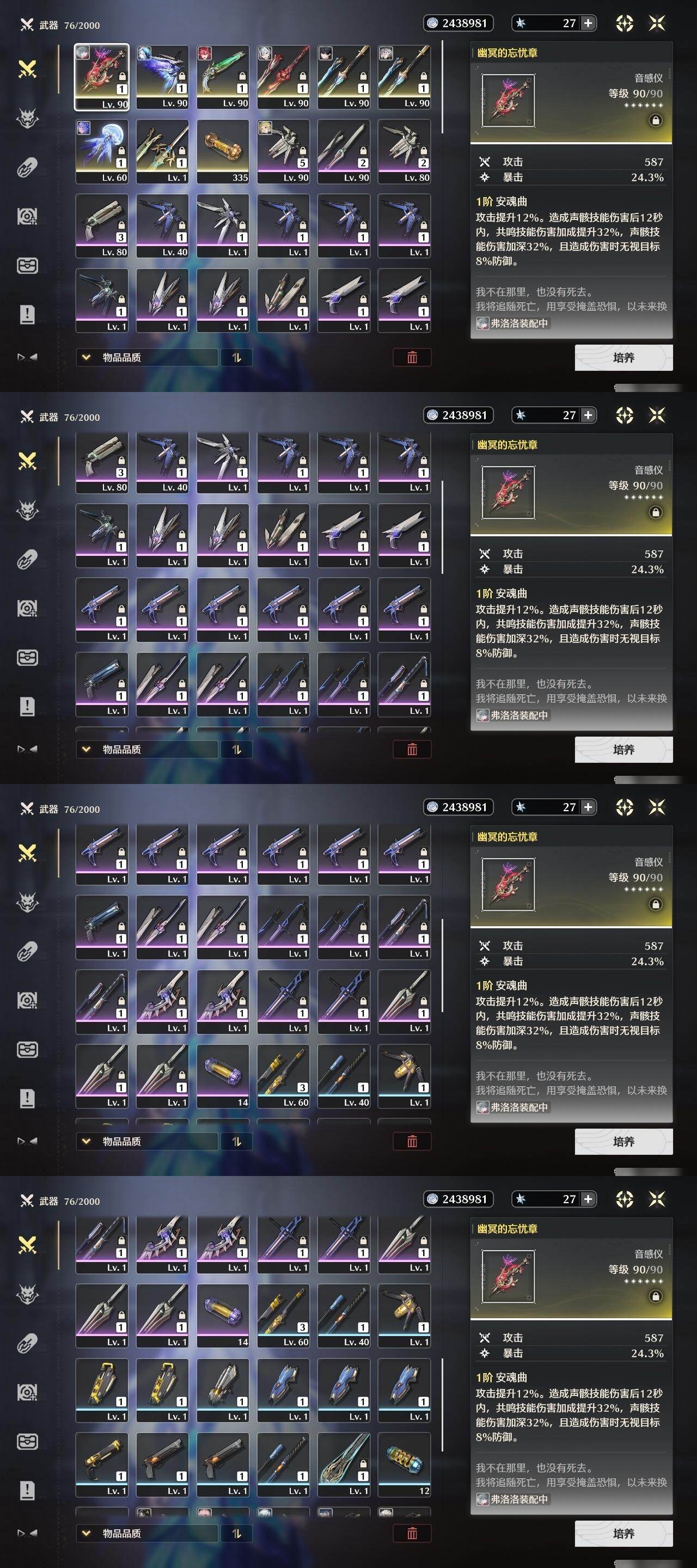The height and width of the screenshot is (1568, 697).
Task: Select the Lv. 80 gauntlets with rank 2
Action: point(404,151)
